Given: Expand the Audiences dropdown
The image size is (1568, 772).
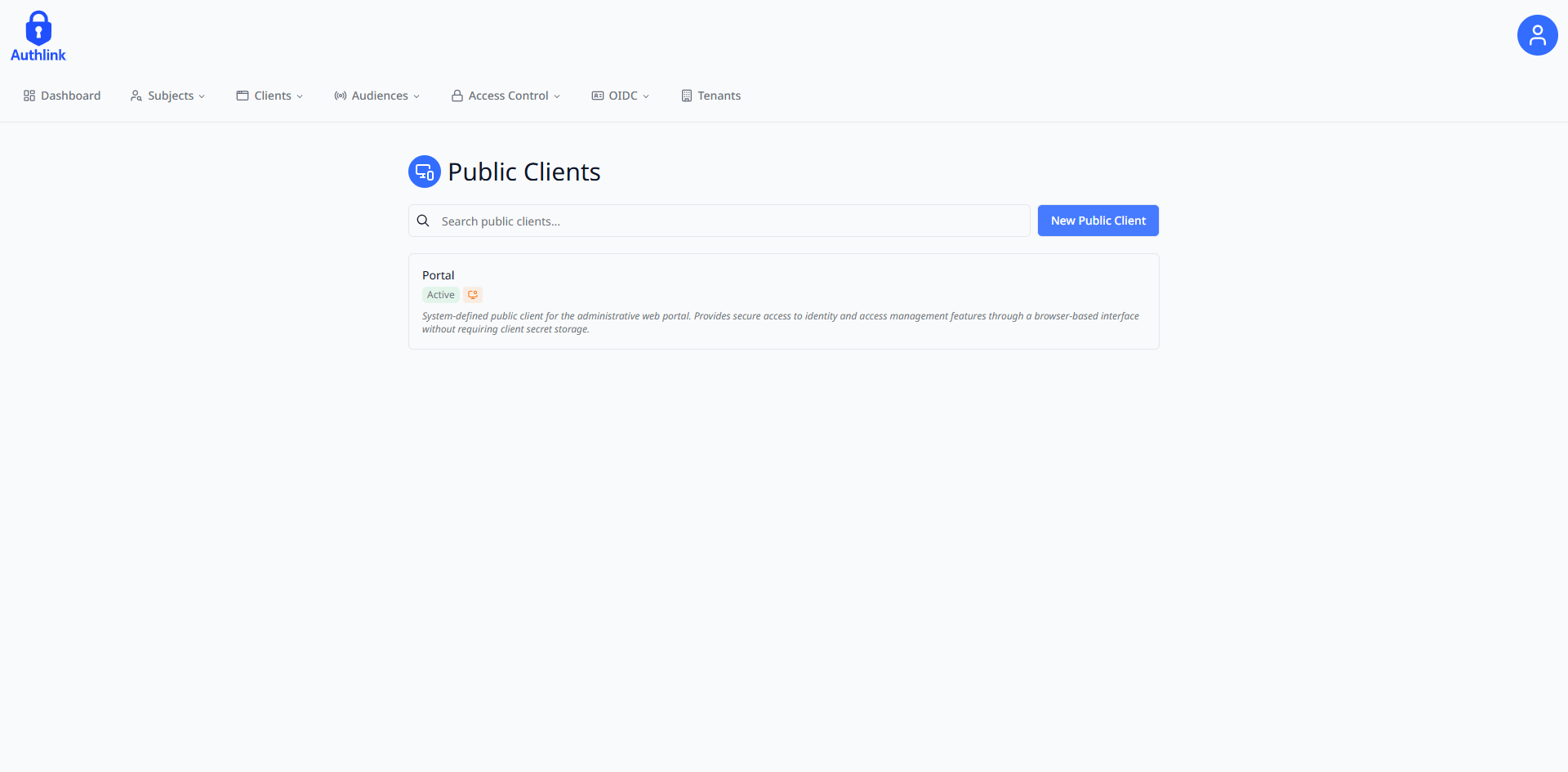Looking at the screenshot, I should click(416, 96).
